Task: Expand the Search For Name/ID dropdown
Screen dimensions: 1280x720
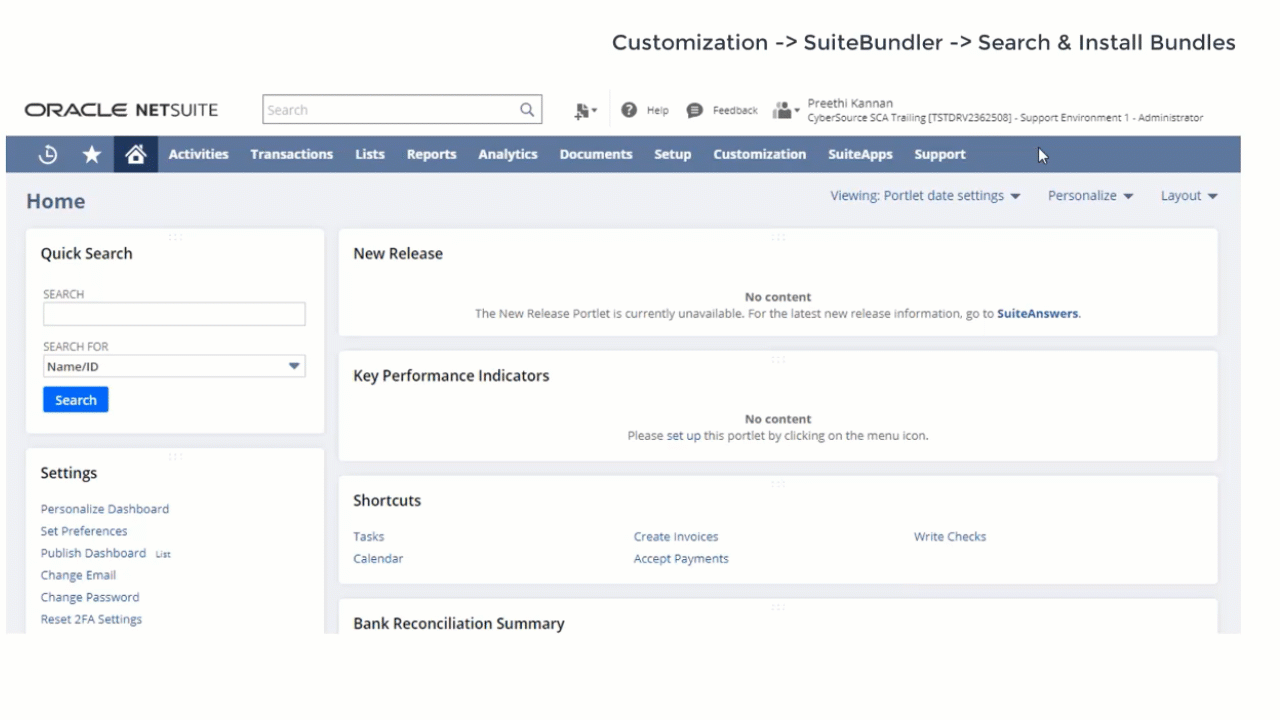Action: (x=294, y=366)
